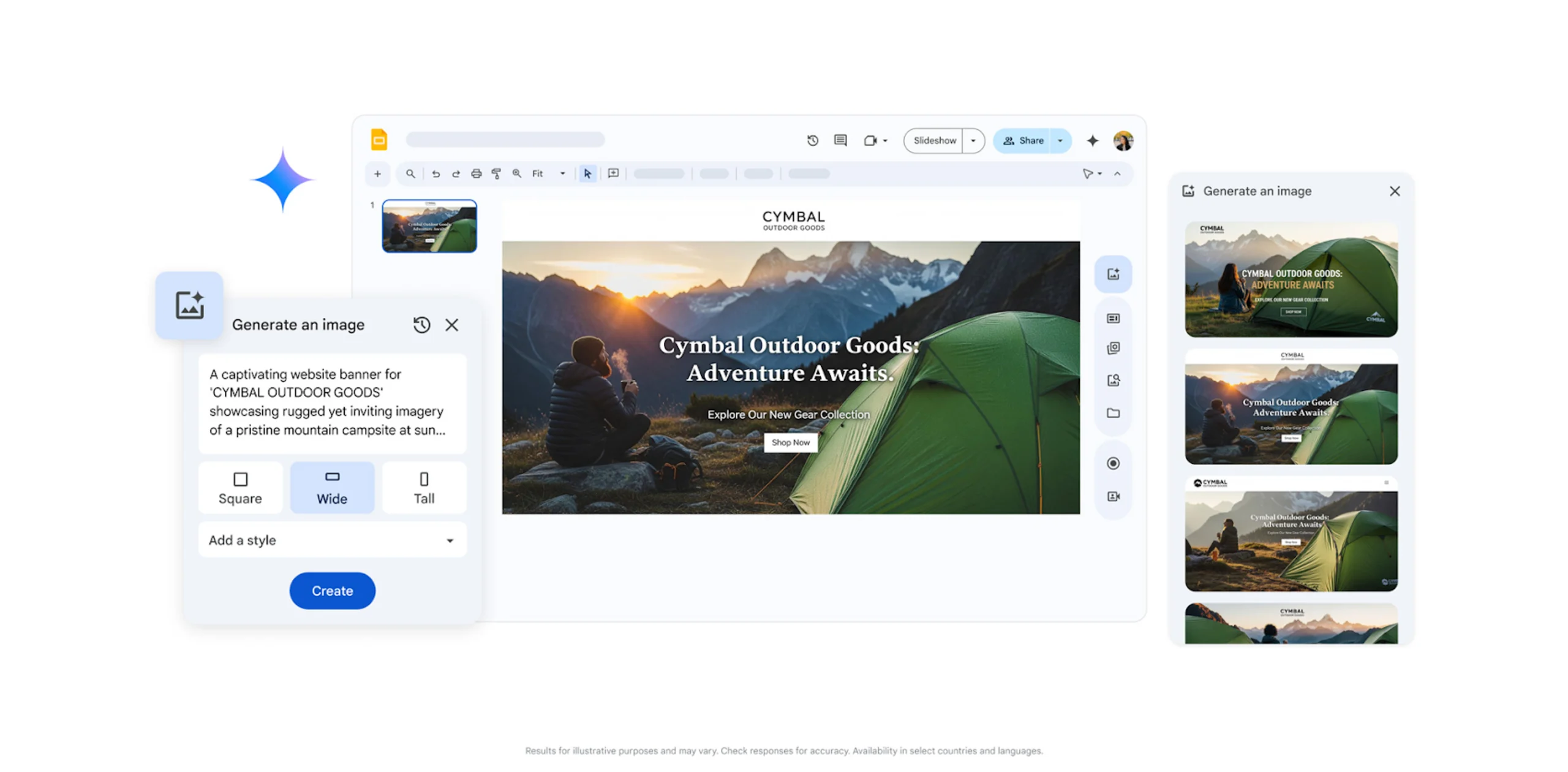Image resolution: width=1568 pixels, height=772 pixels.
Task: Click the image prompt text field
Action: click(332, 402)
